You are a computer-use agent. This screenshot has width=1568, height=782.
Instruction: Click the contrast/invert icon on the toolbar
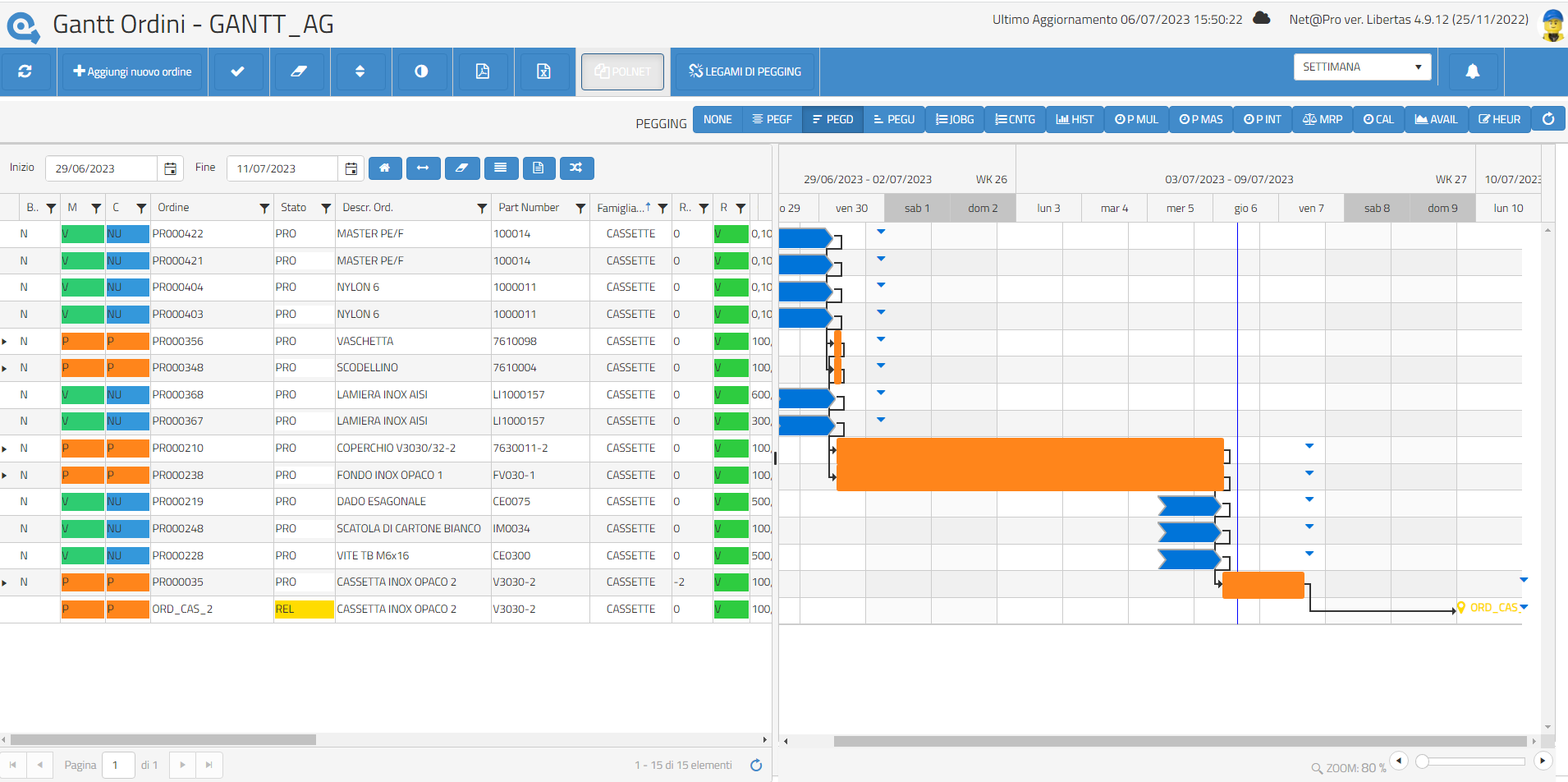point(421,71)
